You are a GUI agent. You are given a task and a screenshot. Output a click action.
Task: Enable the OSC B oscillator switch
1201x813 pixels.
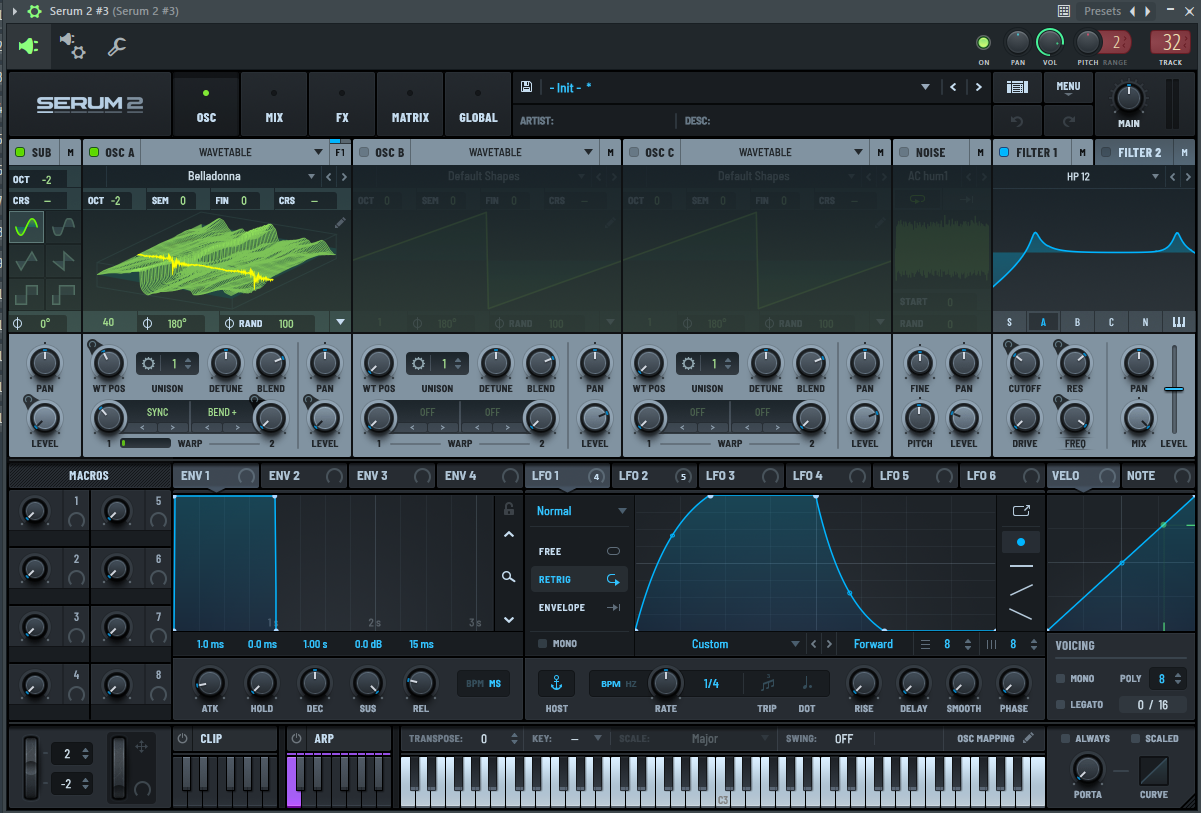[364, 152]
